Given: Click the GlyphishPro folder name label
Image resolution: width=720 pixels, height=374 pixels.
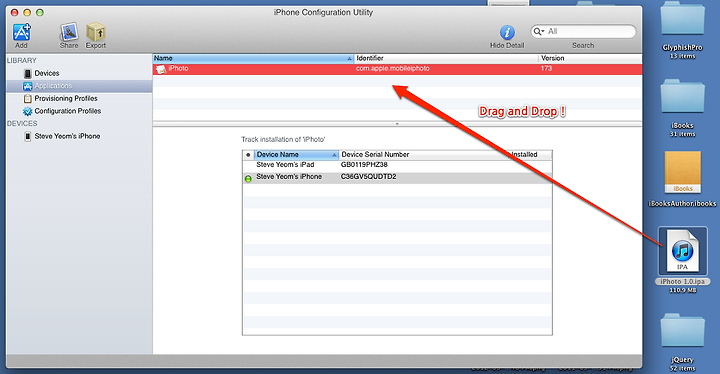Looking at the screenshot, I should coord(682,47).
